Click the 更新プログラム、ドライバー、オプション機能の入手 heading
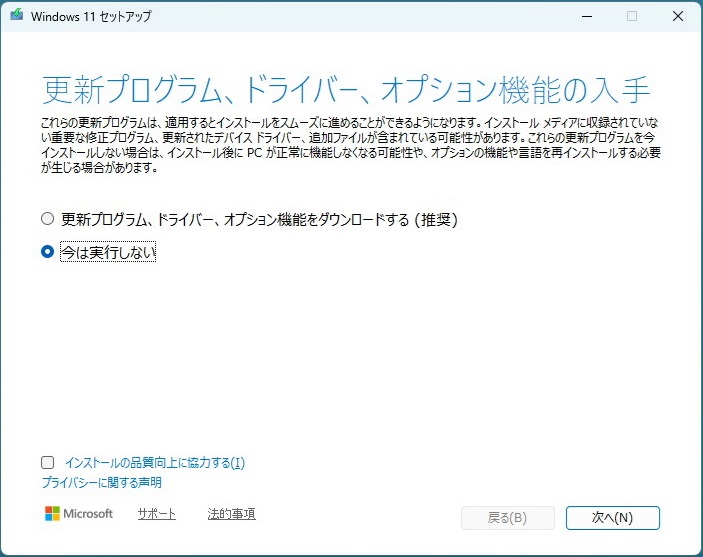Image resolution: width=703 pixels, height=557 pixels. tap(347, 90)
